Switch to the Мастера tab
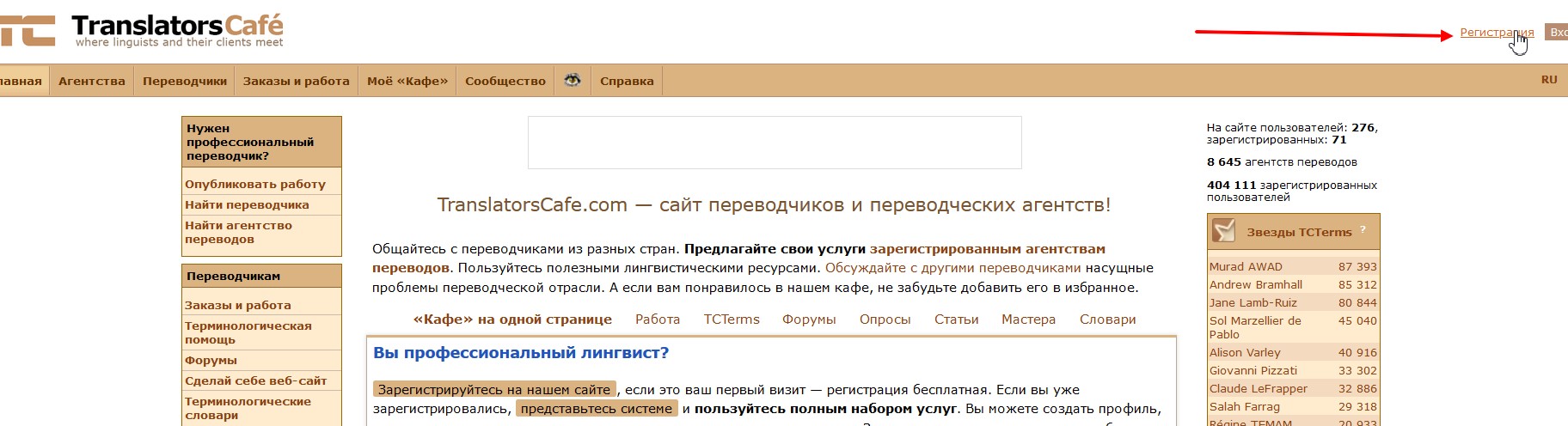Image resolution: width=1568 pixels, height=426 pixels. tap(1028, 319)
